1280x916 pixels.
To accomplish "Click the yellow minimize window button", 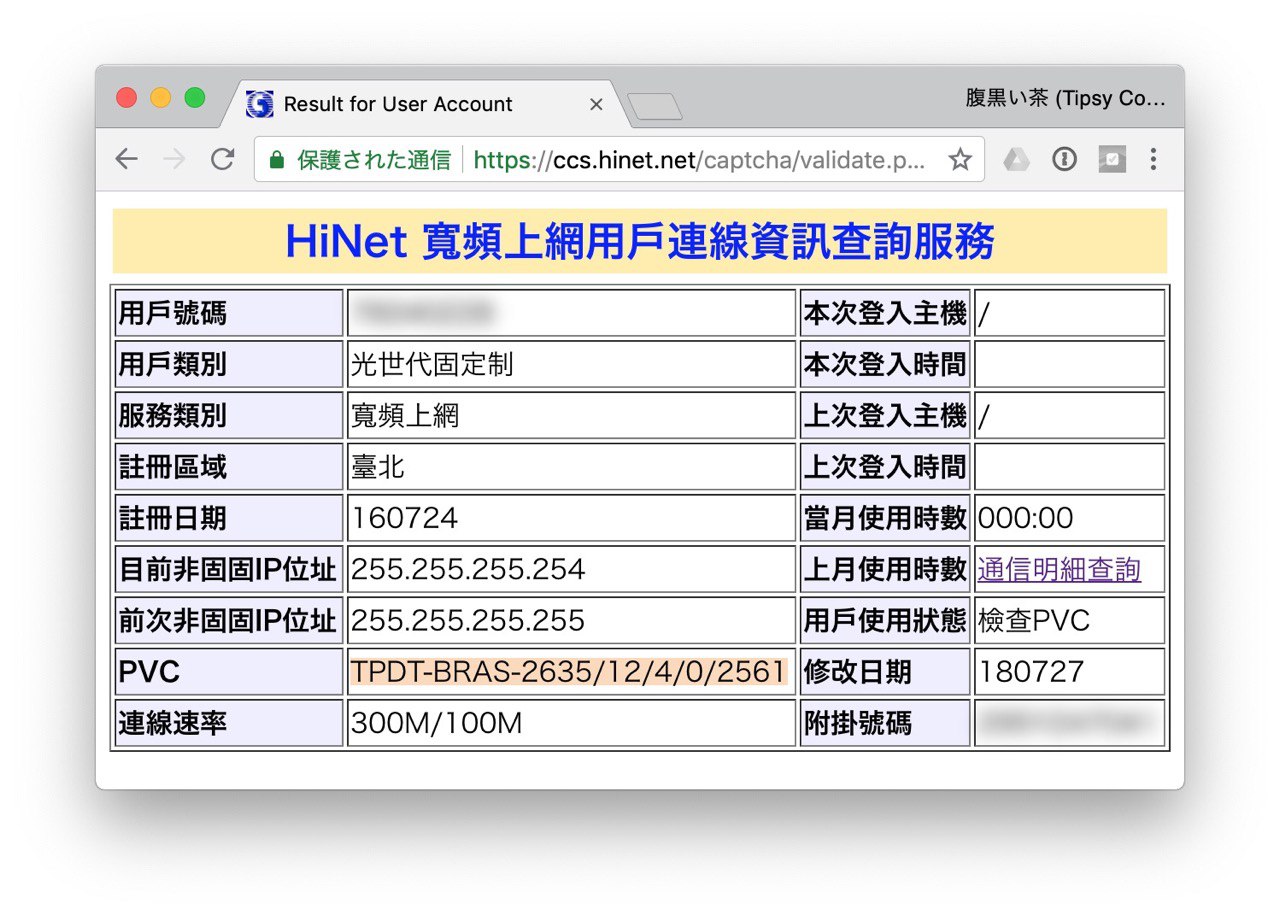I will coord(161,98).
